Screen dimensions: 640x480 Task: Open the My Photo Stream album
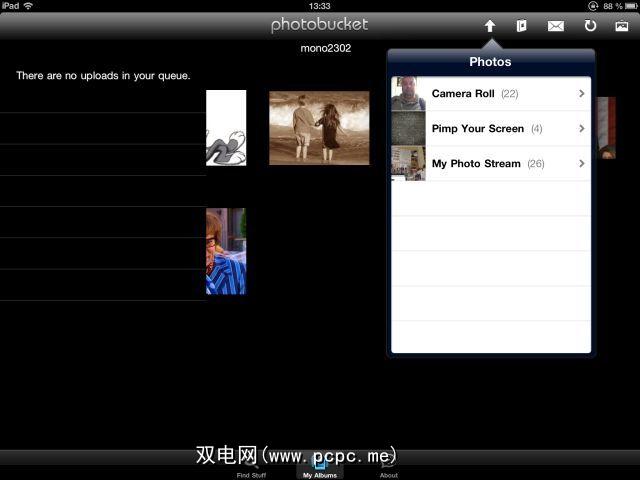(x=491, y=164)
